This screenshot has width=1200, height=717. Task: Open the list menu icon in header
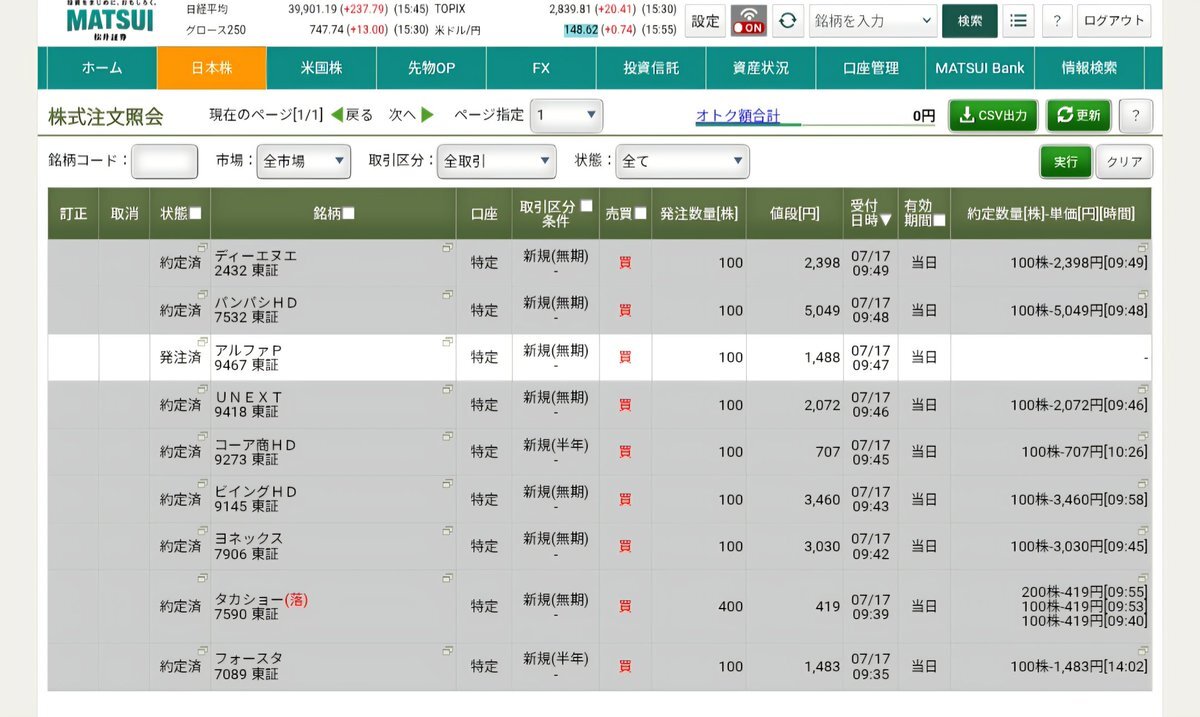point(1018,20)
